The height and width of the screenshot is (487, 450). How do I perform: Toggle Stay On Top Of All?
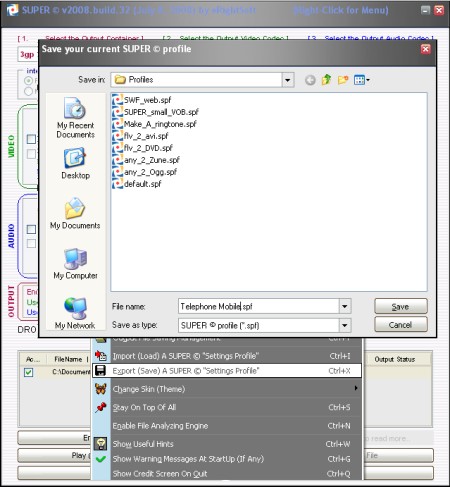(x=227, y=407)
